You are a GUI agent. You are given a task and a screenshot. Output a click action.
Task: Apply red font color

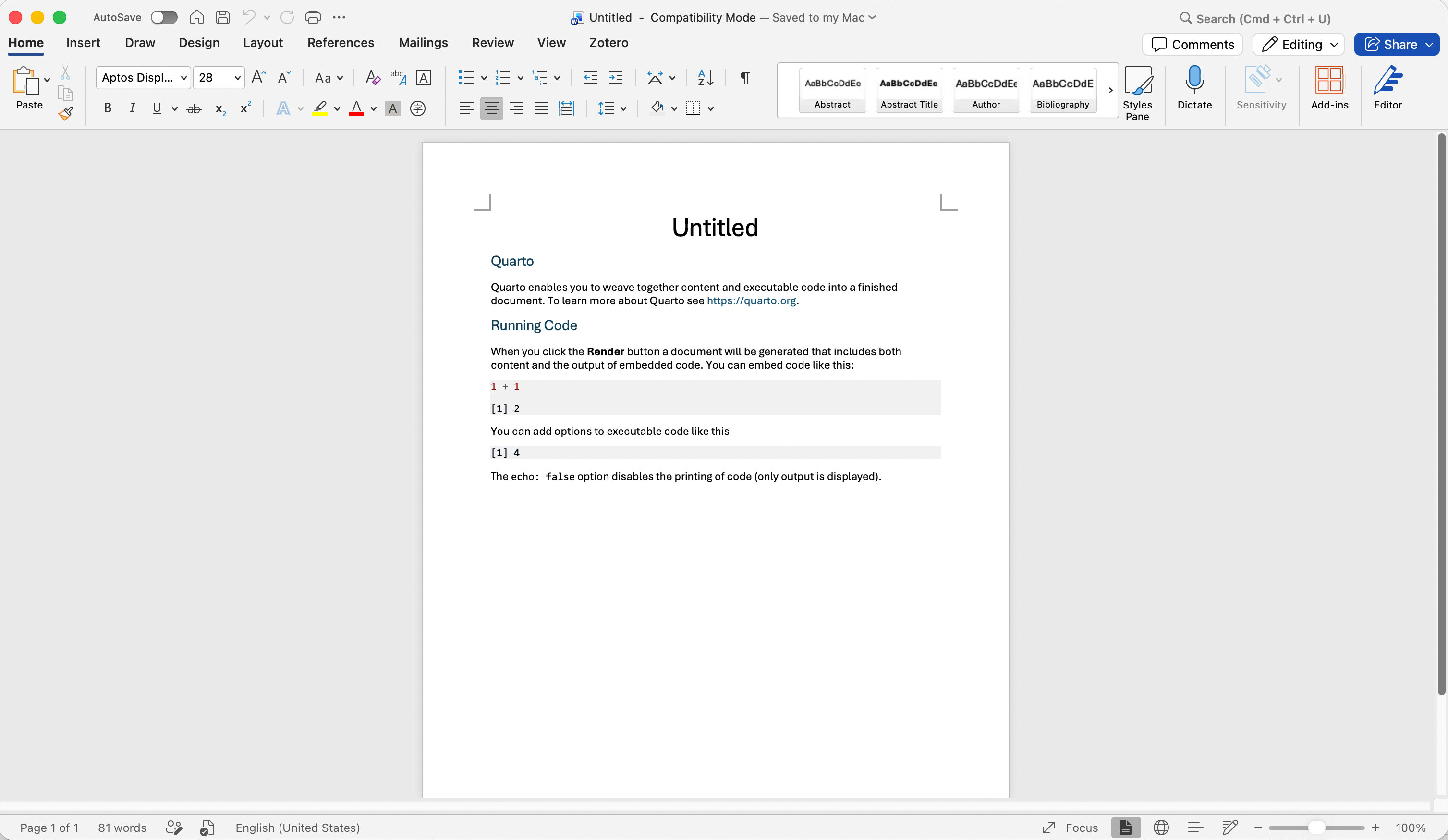[356, 108]
